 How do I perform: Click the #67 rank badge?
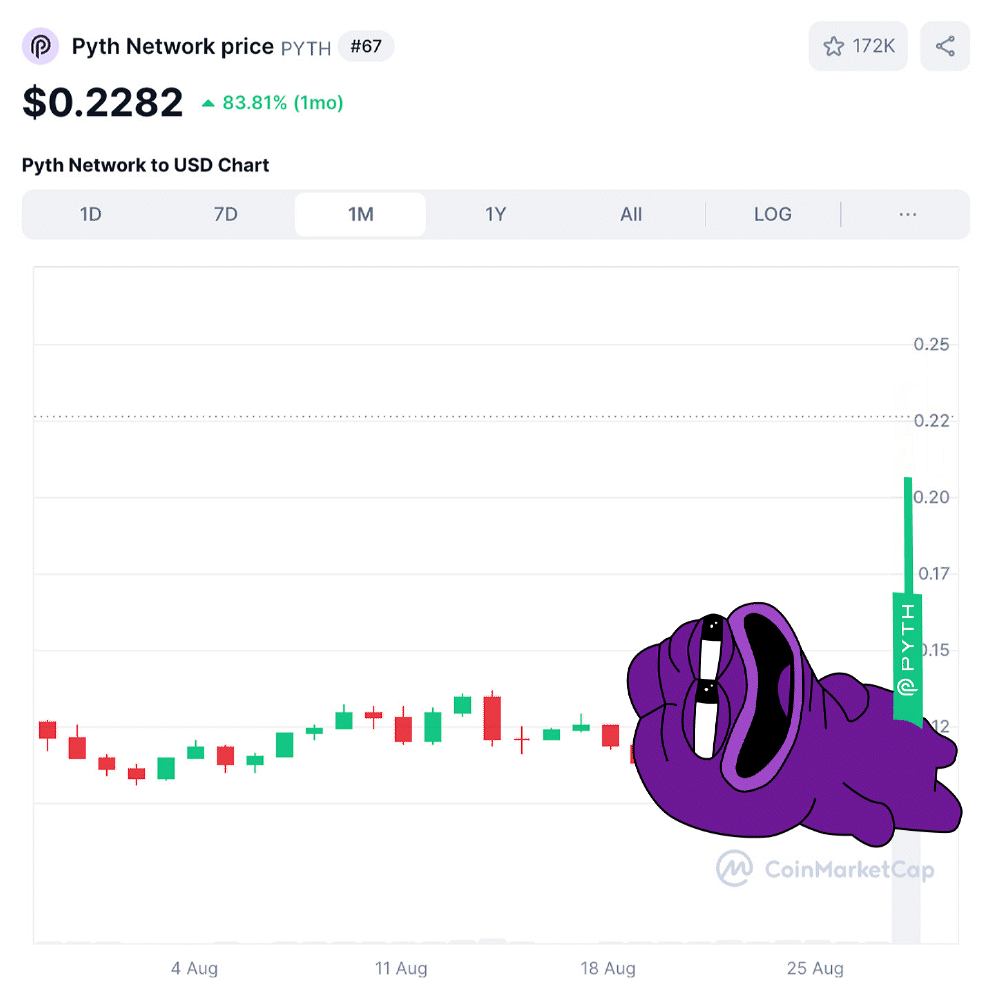(x=365, y=46)
